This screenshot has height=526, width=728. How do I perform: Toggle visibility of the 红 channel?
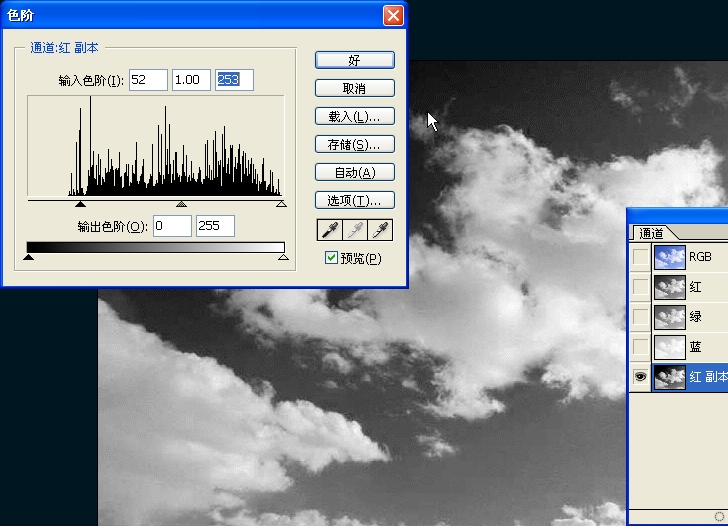640,287
